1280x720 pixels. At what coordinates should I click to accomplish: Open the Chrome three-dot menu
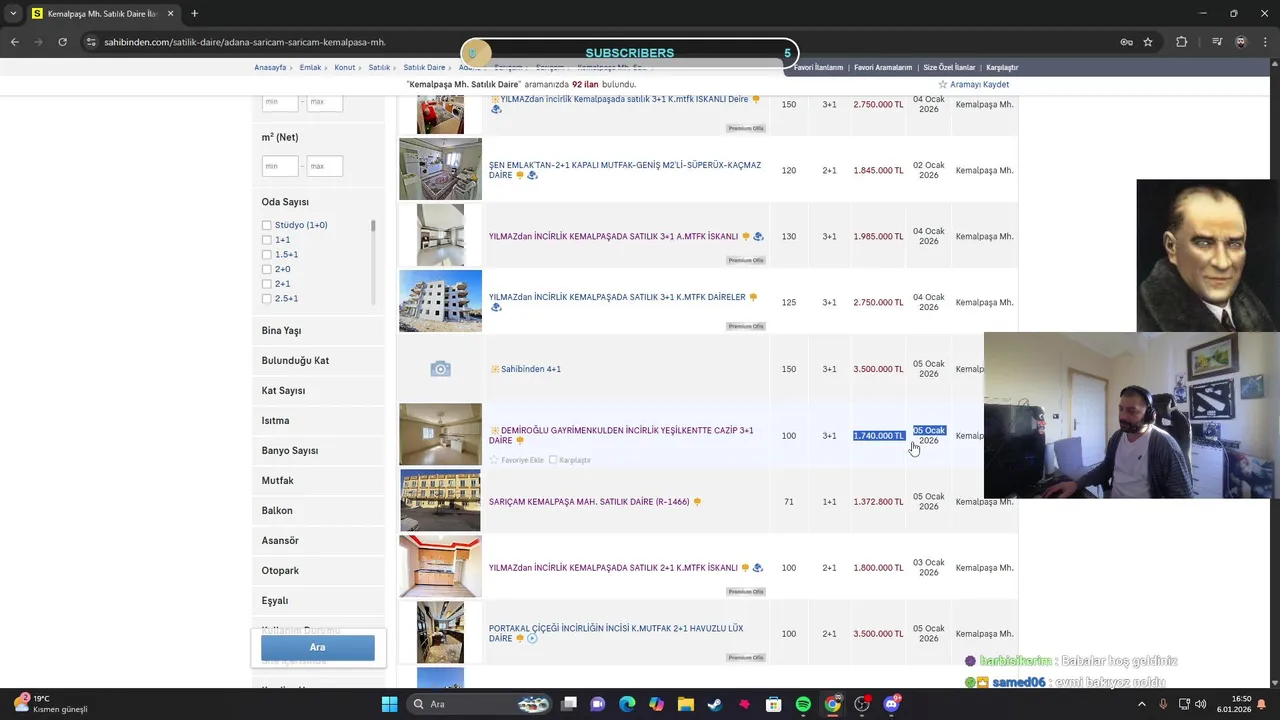pos(1264,42)
